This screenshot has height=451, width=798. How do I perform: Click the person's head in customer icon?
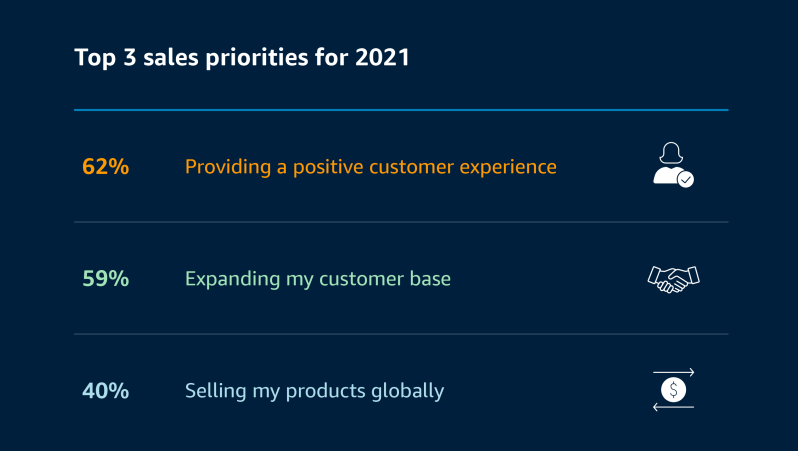[671, 153]
